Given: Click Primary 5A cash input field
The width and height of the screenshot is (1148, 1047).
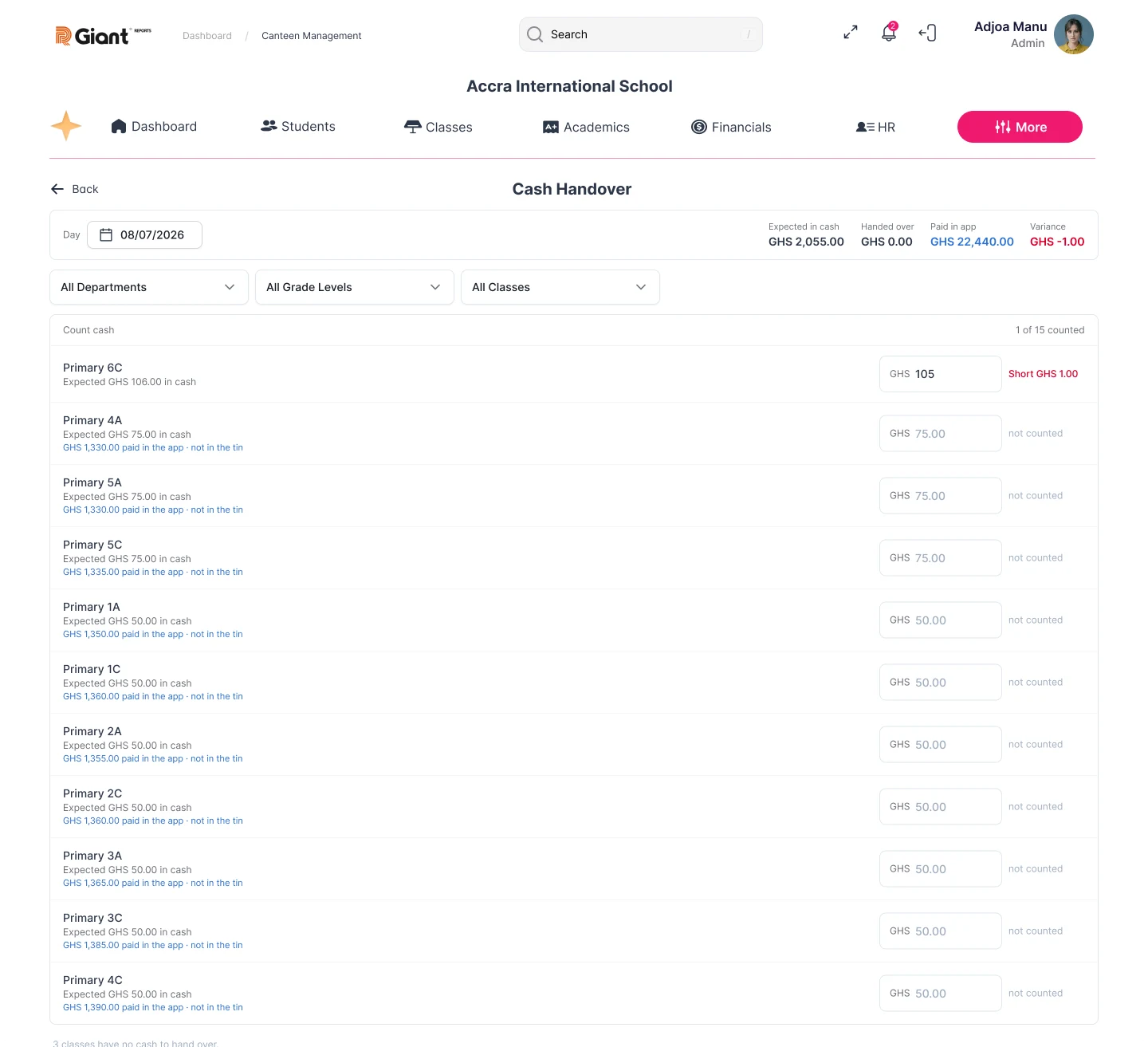Looking at the screenshot, I should (941, 496).
